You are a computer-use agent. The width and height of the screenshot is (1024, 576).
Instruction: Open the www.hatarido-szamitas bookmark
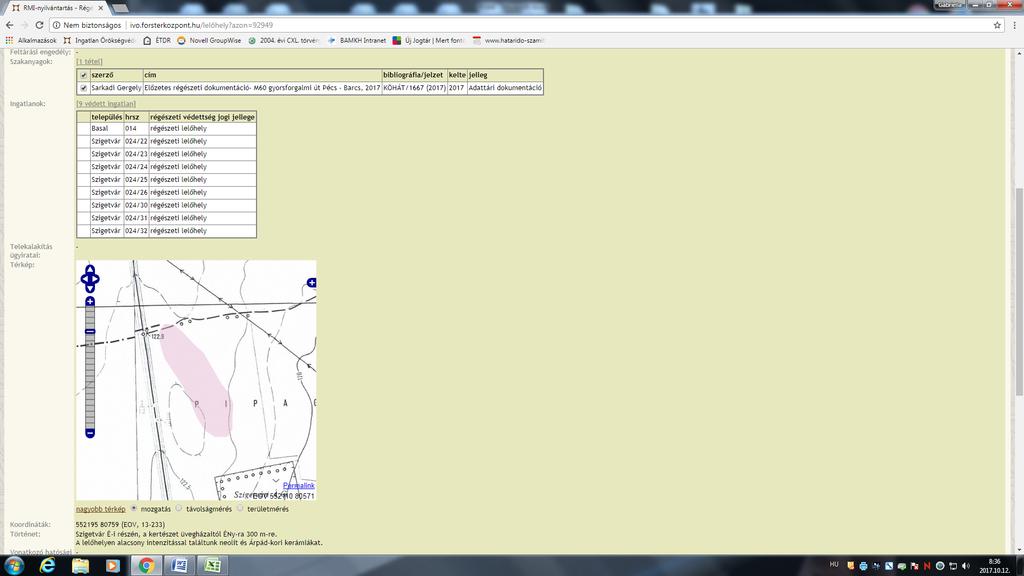508,40
